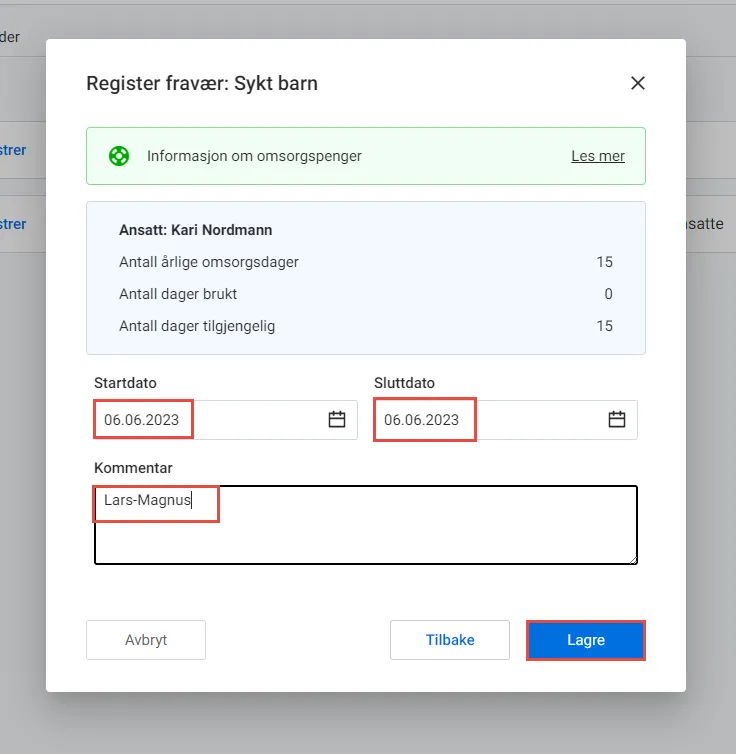Click the 'Antall dager brukt' label
736x754 pixels.
tap(178, 294)
